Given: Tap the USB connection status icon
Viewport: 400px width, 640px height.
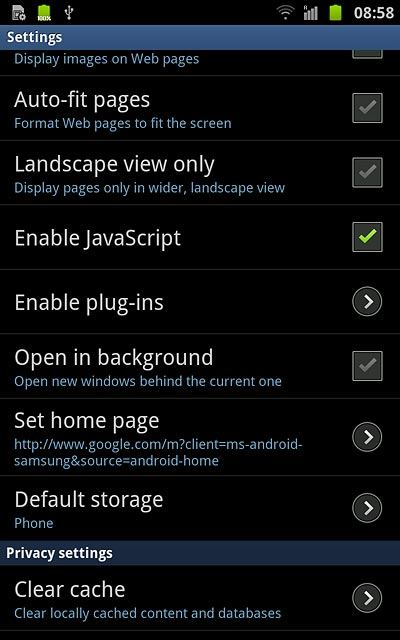Looking at the screenshot, I should [69, 12].
